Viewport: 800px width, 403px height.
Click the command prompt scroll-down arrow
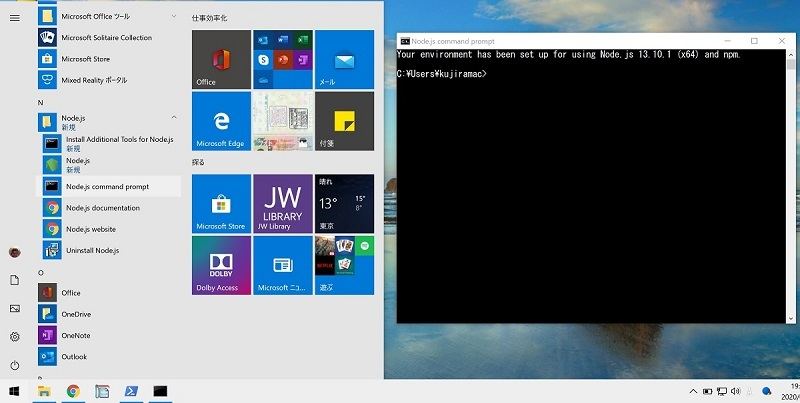791,318
